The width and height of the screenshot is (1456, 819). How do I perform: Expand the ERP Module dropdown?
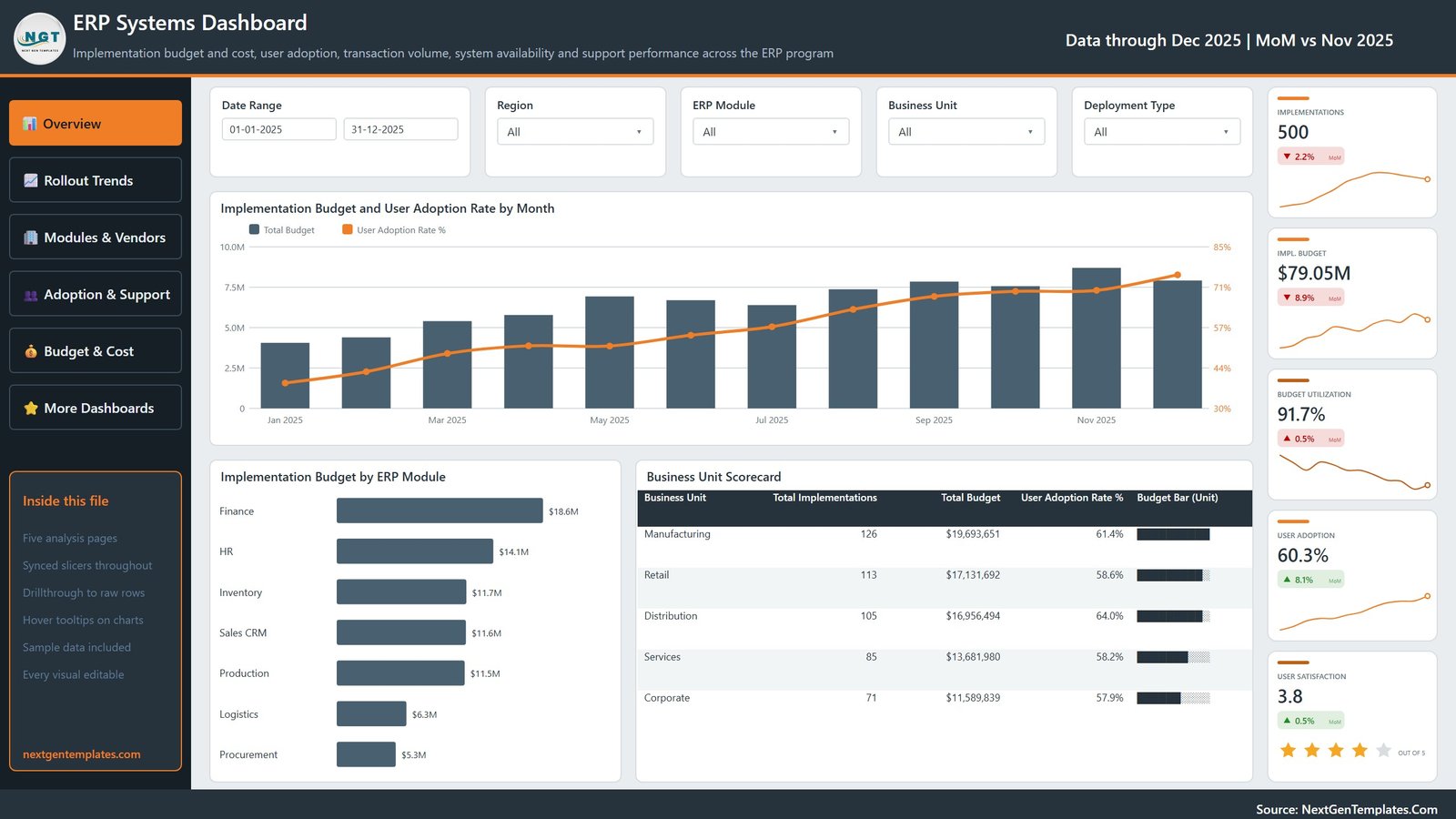[771, 132]
